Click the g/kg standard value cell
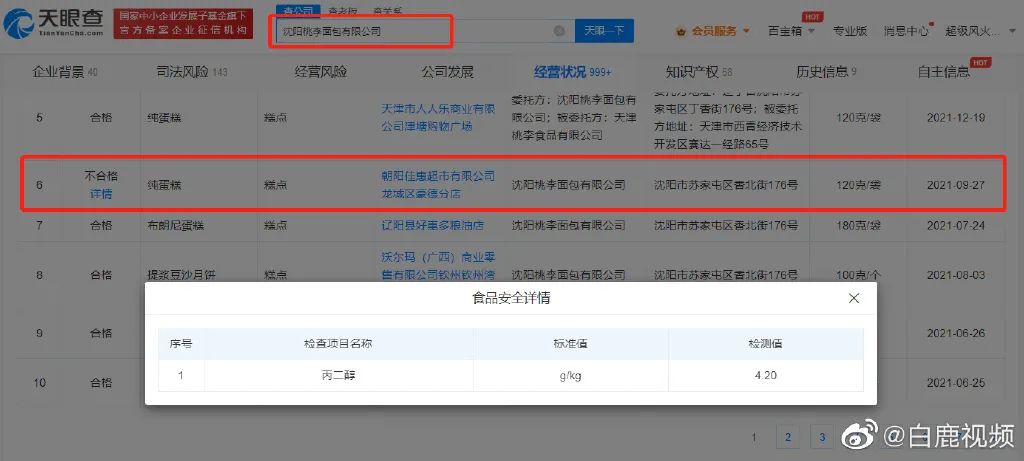This screenshot has height=461, width=1024. coord(571,375)
